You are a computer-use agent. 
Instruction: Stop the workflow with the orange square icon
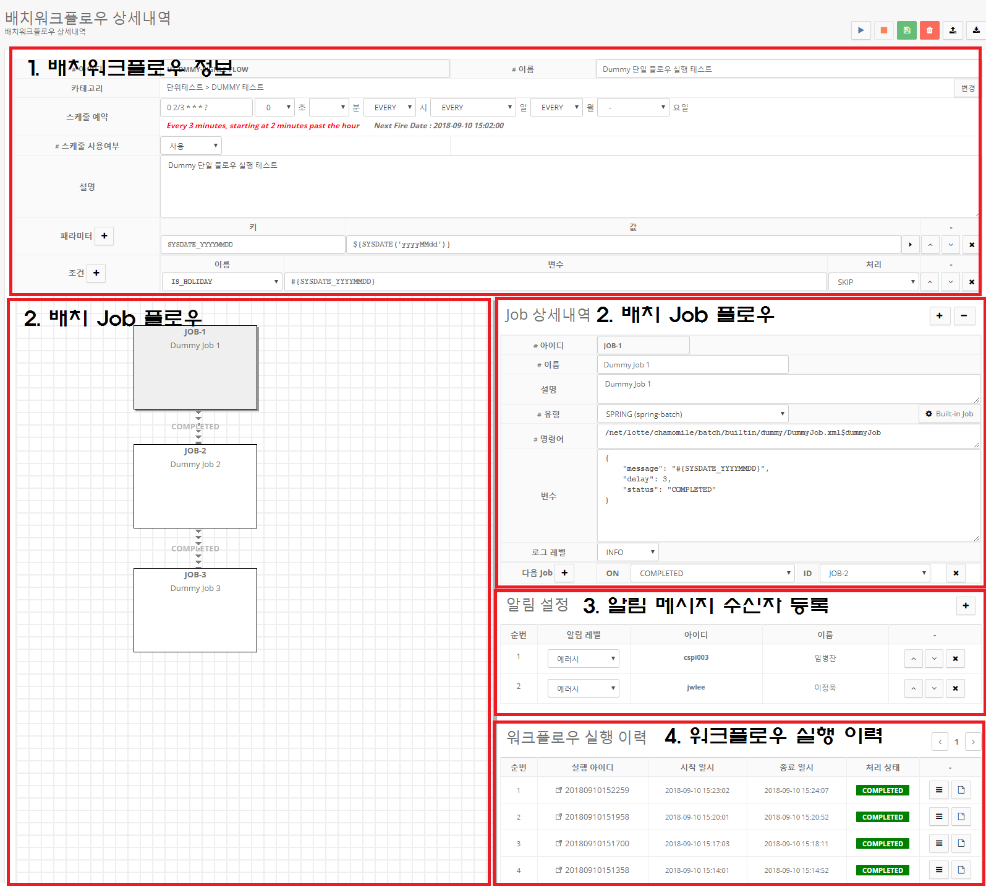(884, 30)
